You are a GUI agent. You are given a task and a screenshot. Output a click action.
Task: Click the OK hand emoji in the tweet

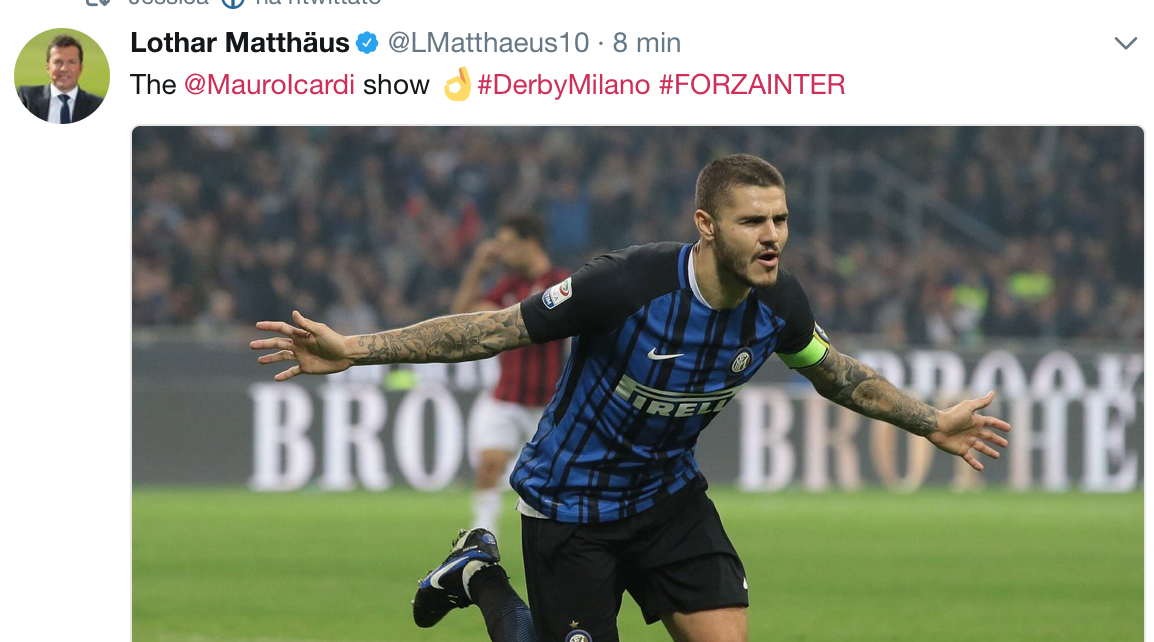point(458,84)
